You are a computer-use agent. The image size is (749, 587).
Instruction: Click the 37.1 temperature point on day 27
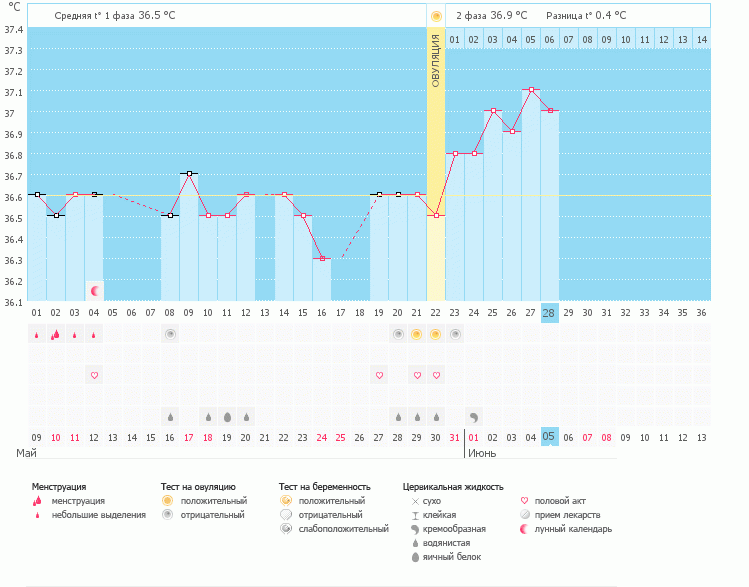(x=531, y=90)
